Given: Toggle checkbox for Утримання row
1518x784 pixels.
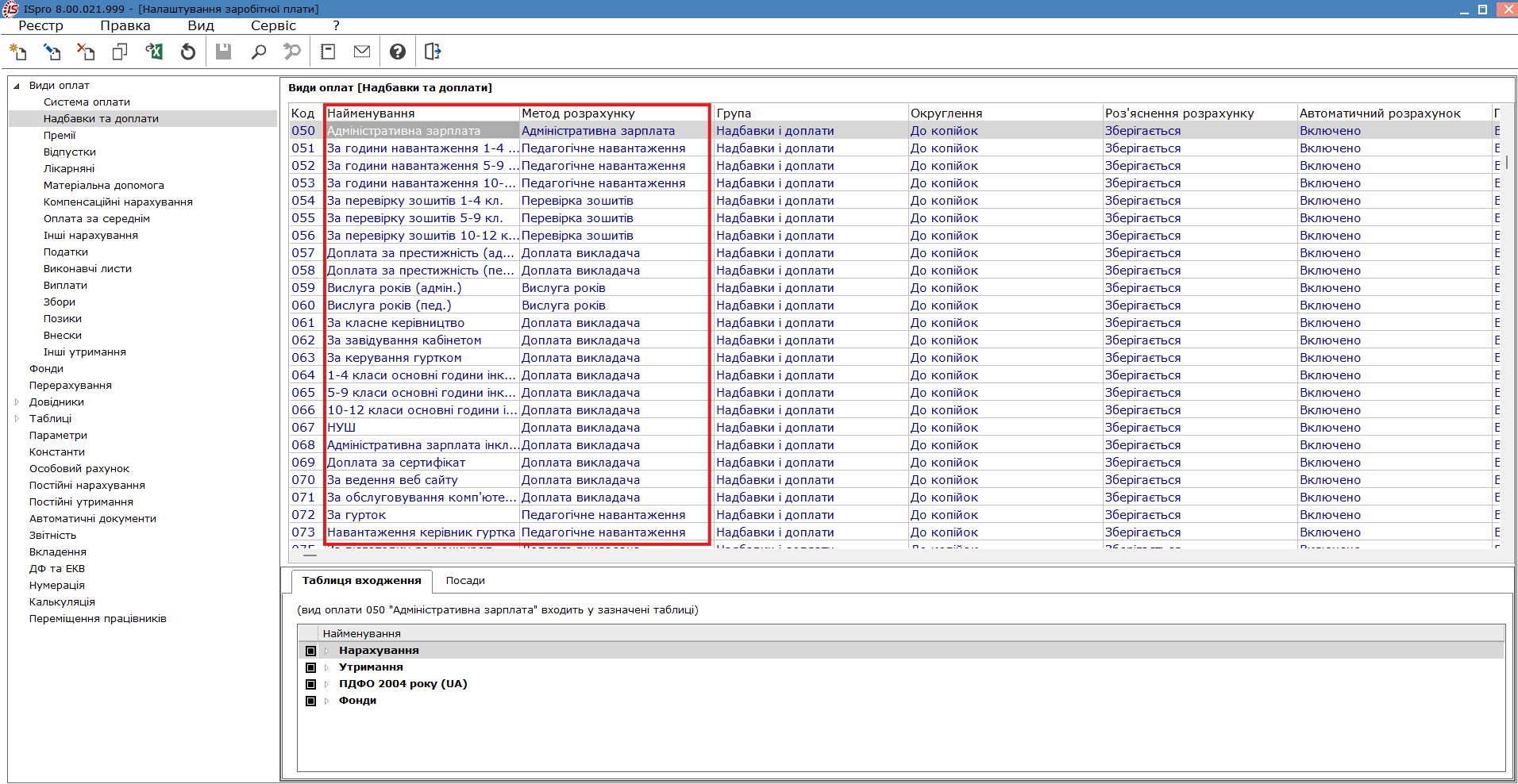Looking at the screenshot, I should point(311,667).
